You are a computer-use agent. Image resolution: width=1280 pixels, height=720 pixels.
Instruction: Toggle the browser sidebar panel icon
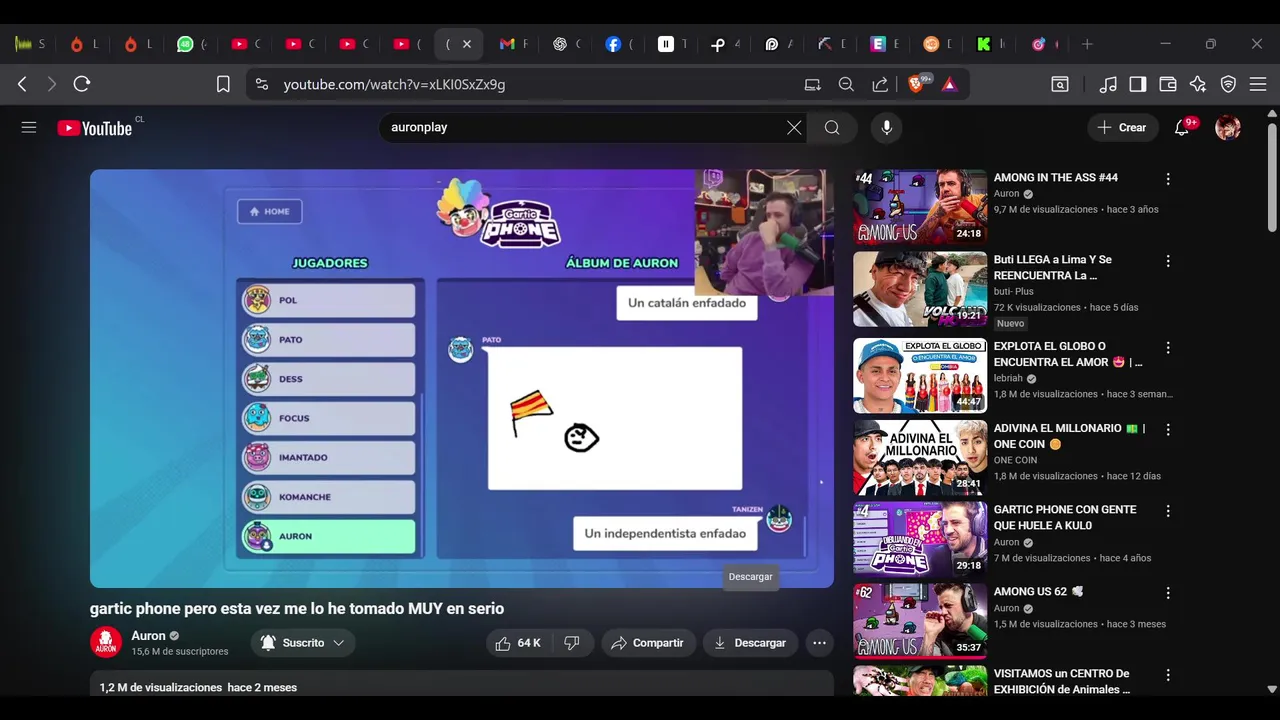pyautogui.click(x=1138, y=84)
